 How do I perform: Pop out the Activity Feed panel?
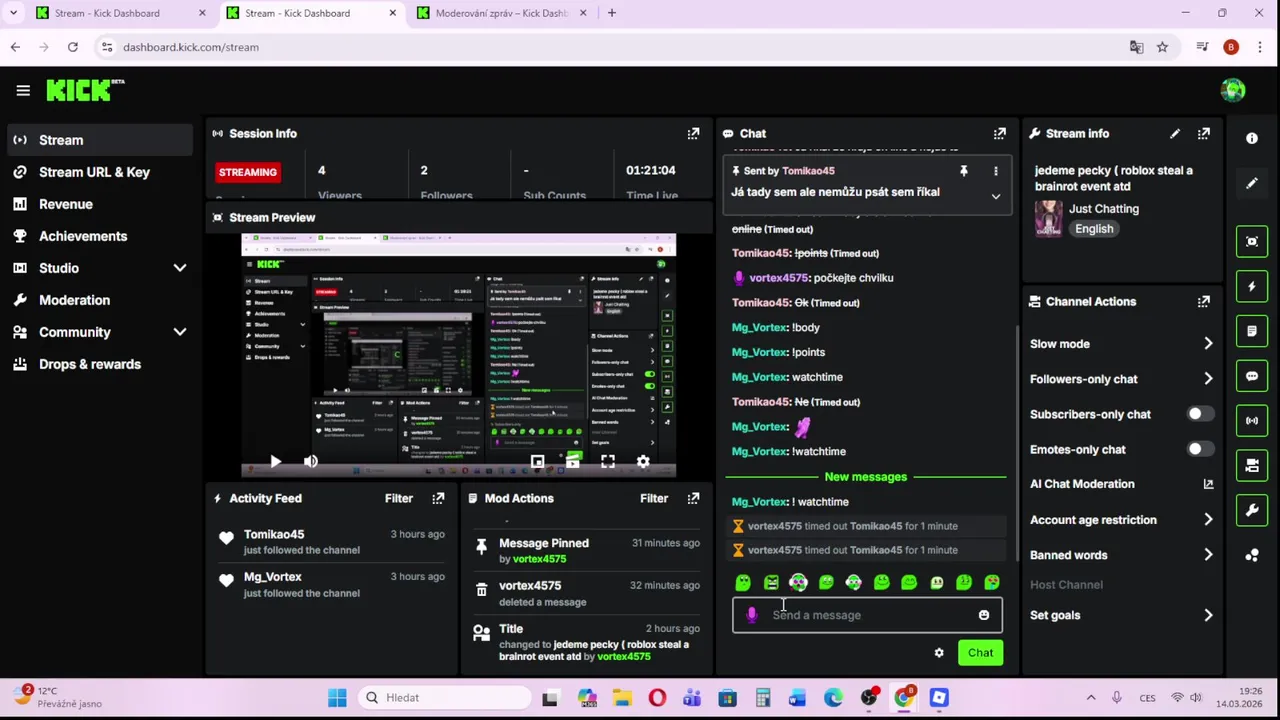(x=438, y=498)
